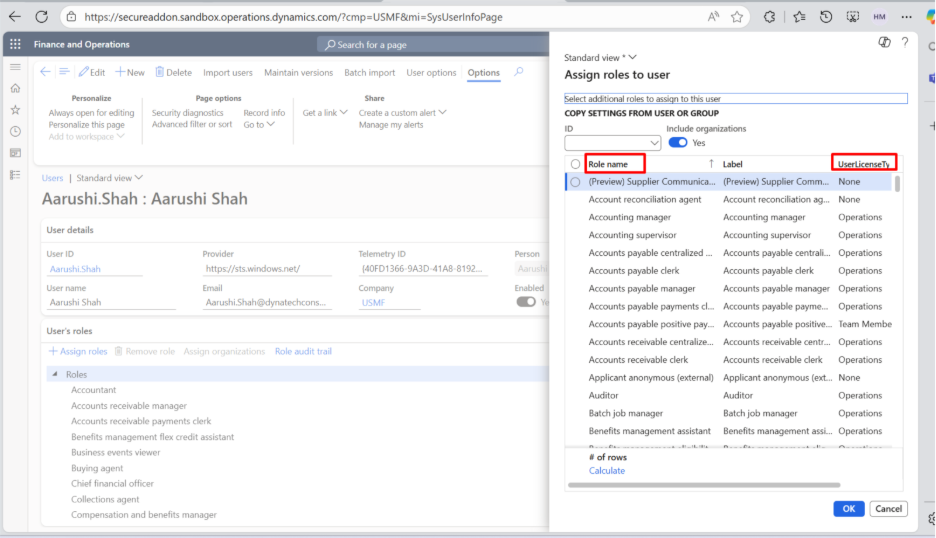
Task: Click the back arrow in action pane
Action: point(45,72)
